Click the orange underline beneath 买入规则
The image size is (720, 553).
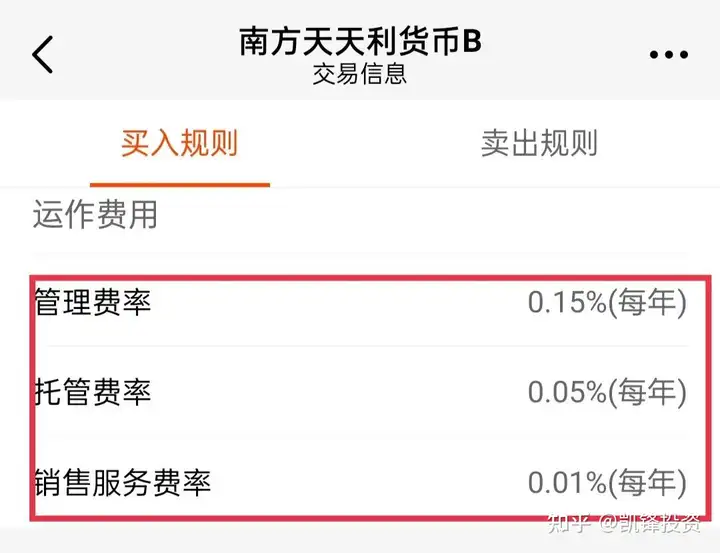[x=180, y=185]
